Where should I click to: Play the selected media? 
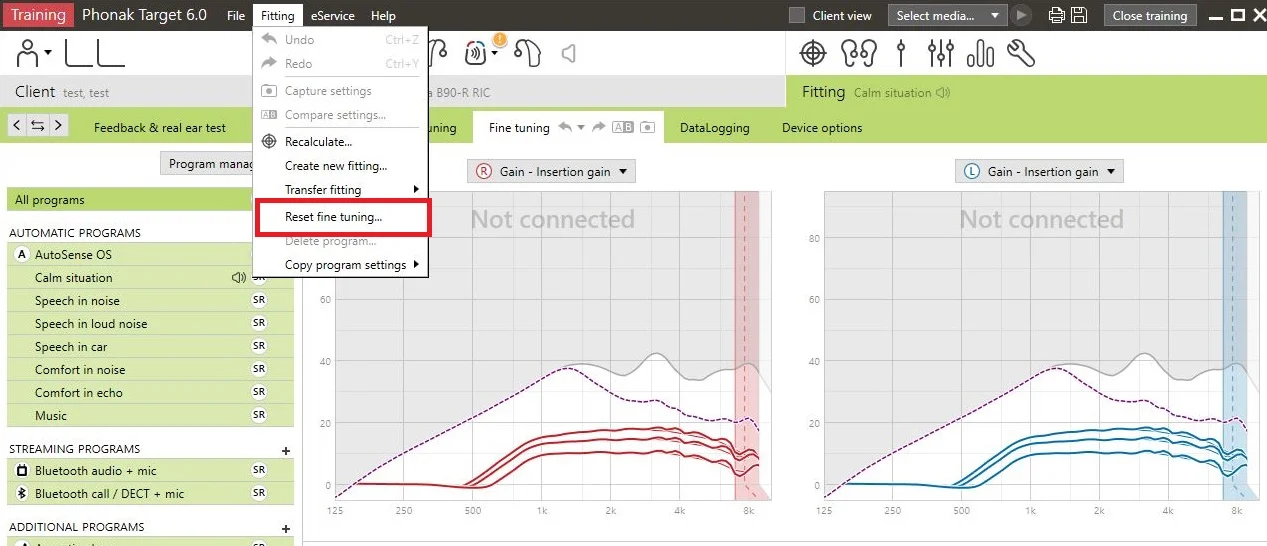tap(1021, 15)
